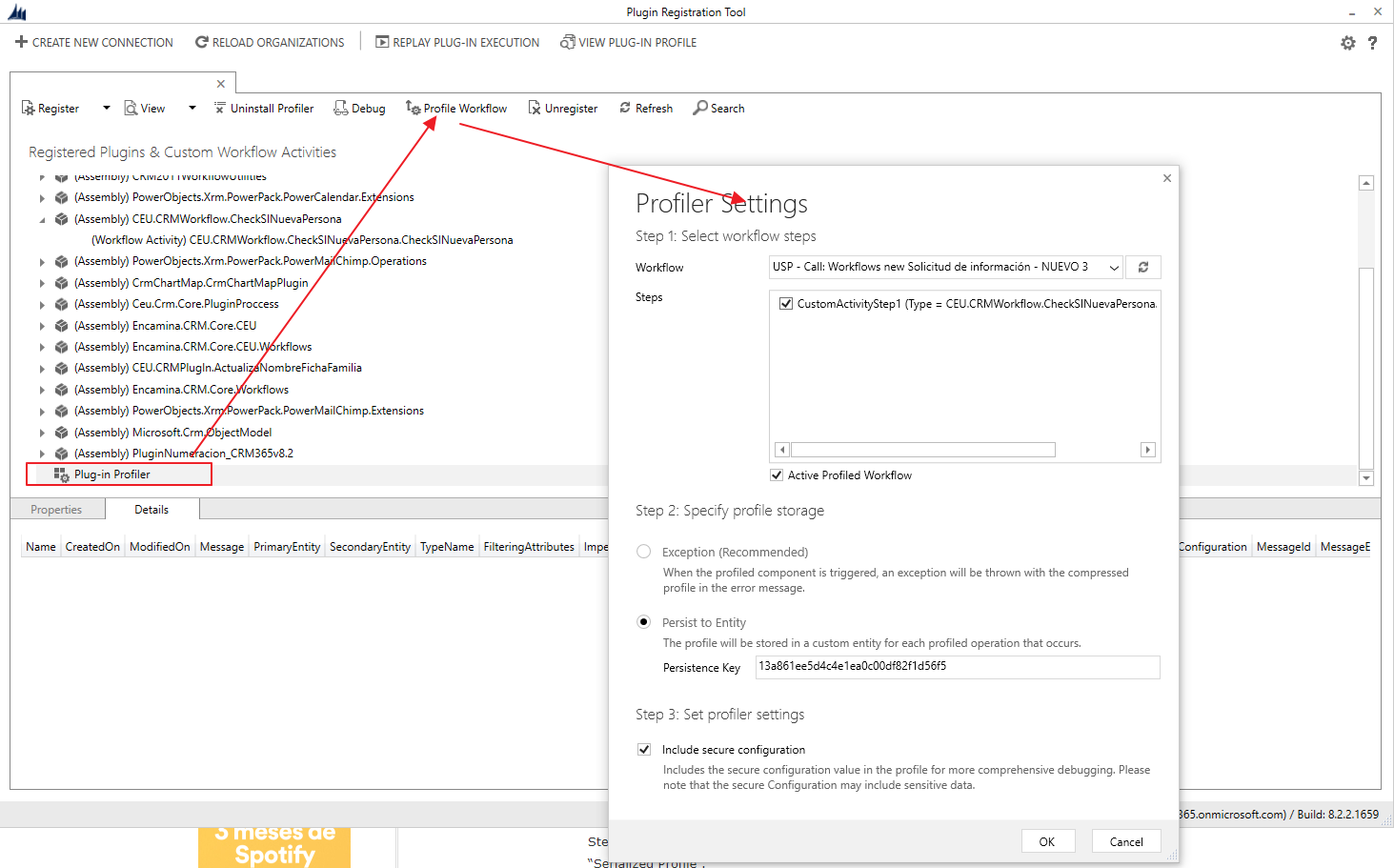The height and width of the screenshot is (868, 1394).
Task: Expand the Encamina.CRM.Core.CEU assembly node
Action: point(42,326)
